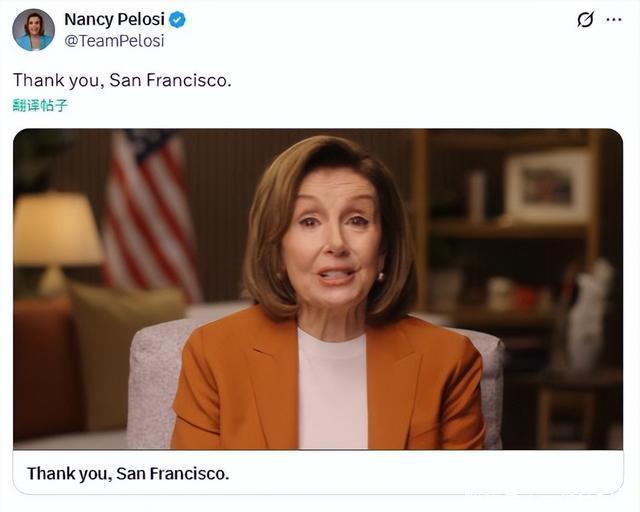Open the @TeamPelosi handle link
Screen dimensions: 640x512
click(114, 41)
